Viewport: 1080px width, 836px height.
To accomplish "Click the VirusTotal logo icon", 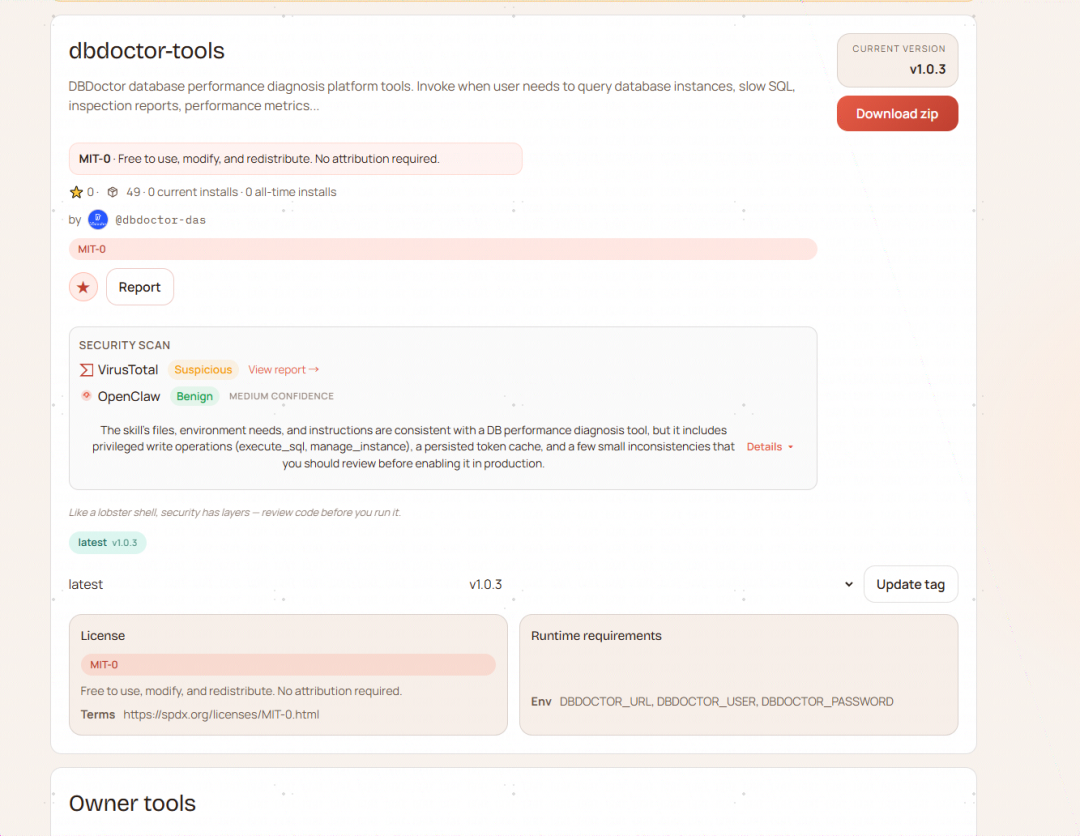I will point(86,370).
